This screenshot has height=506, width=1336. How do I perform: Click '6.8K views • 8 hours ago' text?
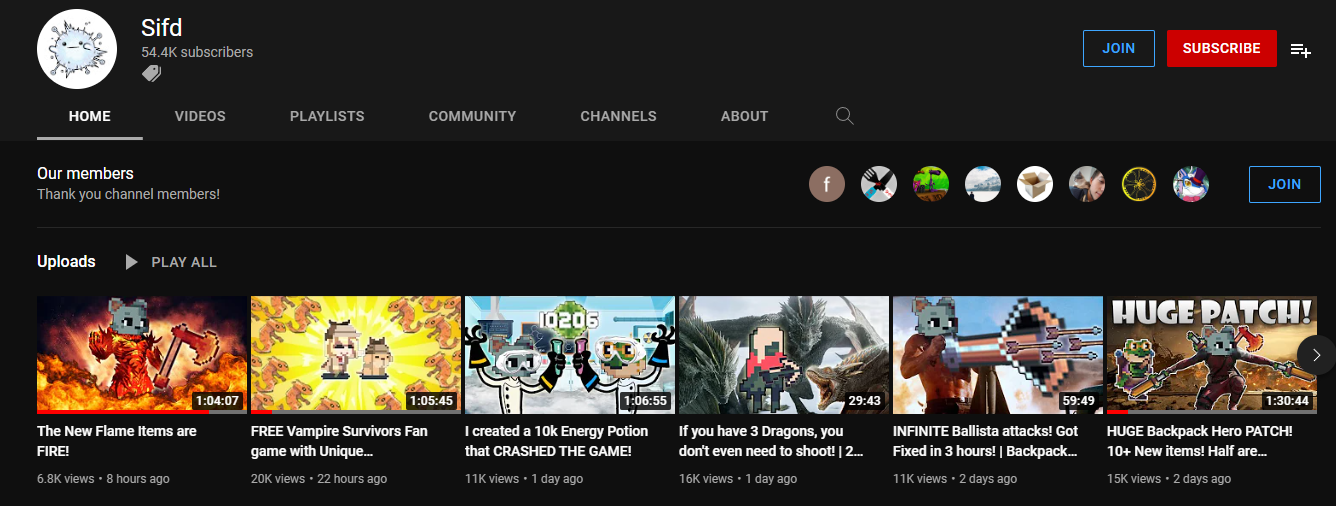click(x=103, y=479)
